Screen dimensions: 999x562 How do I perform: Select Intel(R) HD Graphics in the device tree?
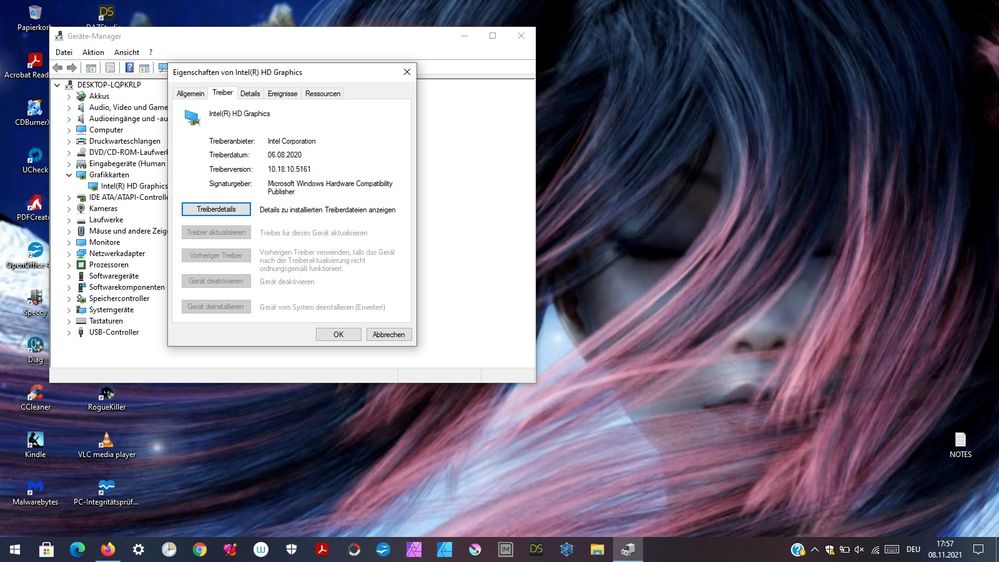[134, 186]
